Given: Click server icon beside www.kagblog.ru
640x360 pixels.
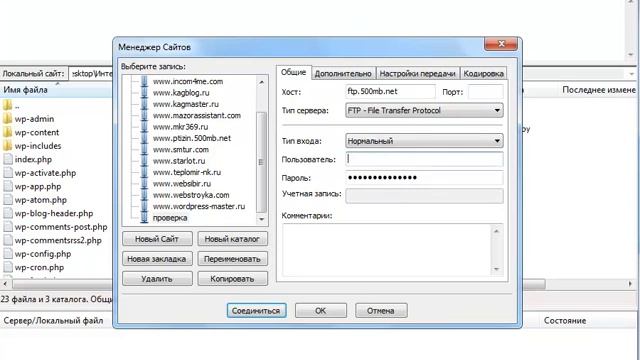Looking at the screenshot, I should coord(144,93).
